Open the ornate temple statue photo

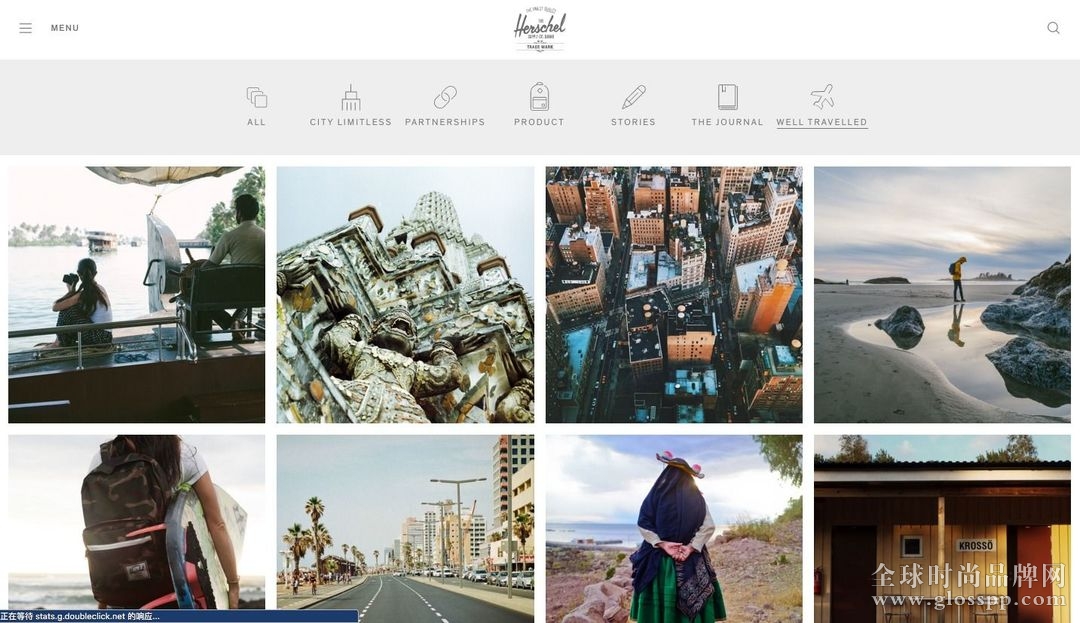point(405,295)
